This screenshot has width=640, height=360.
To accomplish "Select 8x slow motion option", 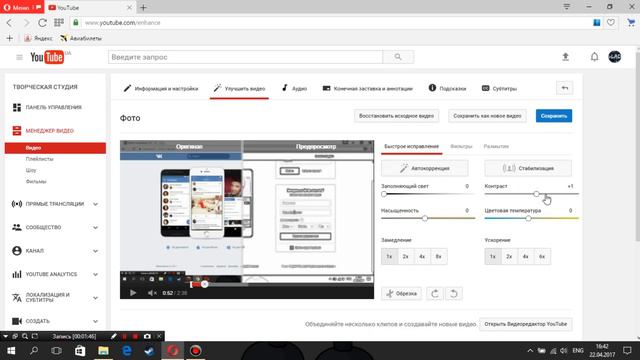I will [x=438, y=256].
